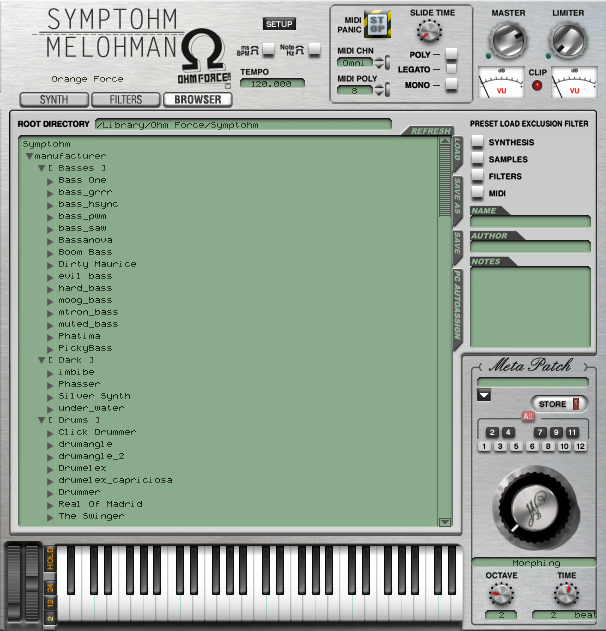
Task: Click the Master volume knob
Action: [x=507, y=42]
